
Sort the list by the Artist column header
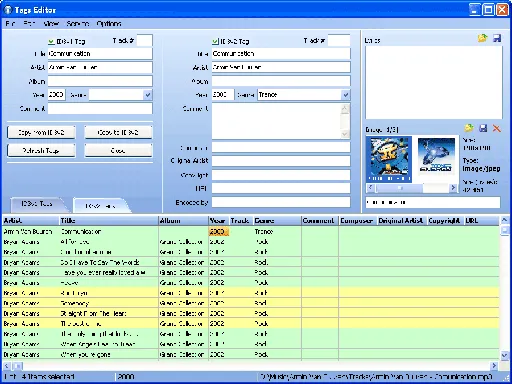click(x=30, y=221)
